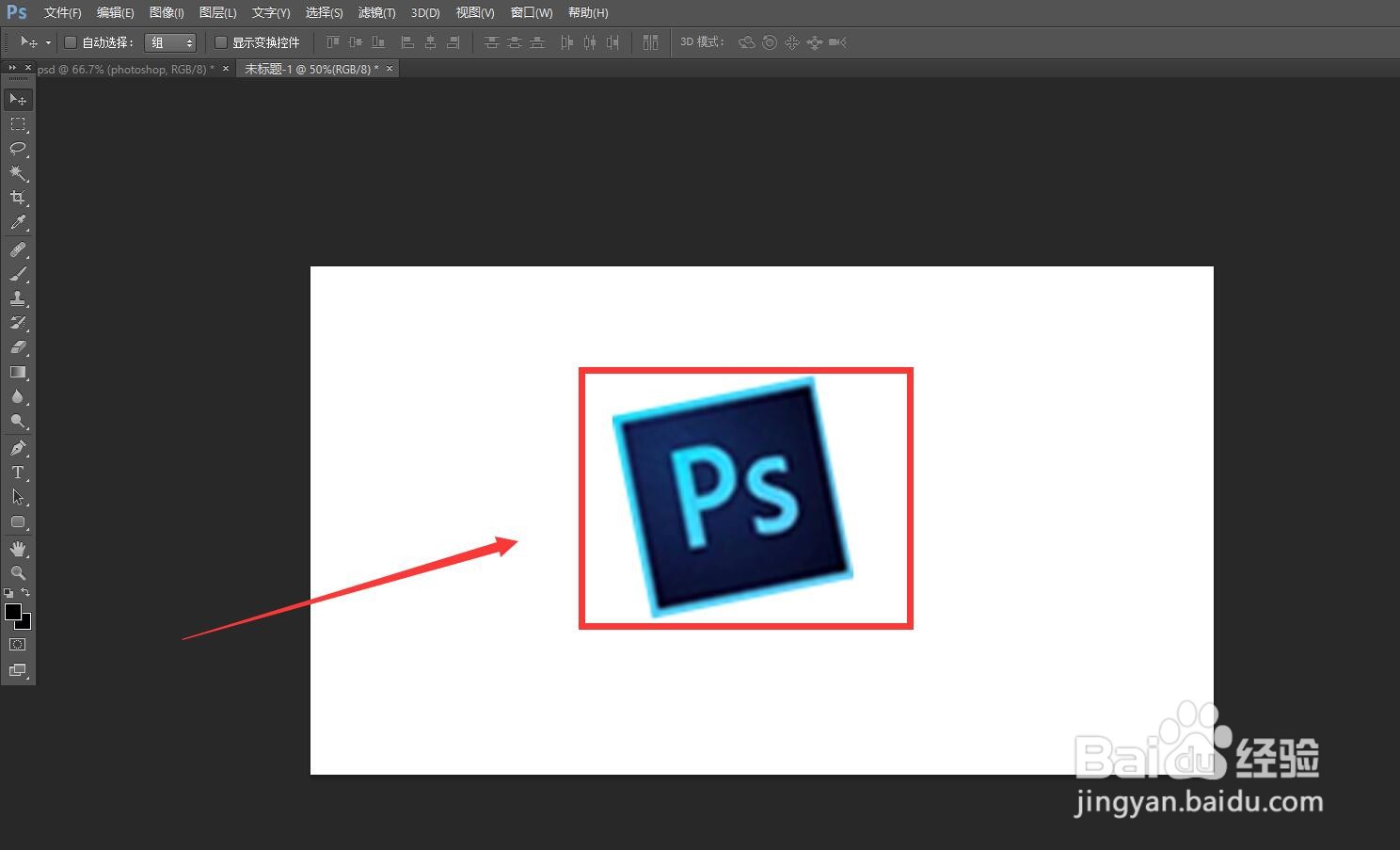Close the toolbox panel tab

tap(28, 68)
